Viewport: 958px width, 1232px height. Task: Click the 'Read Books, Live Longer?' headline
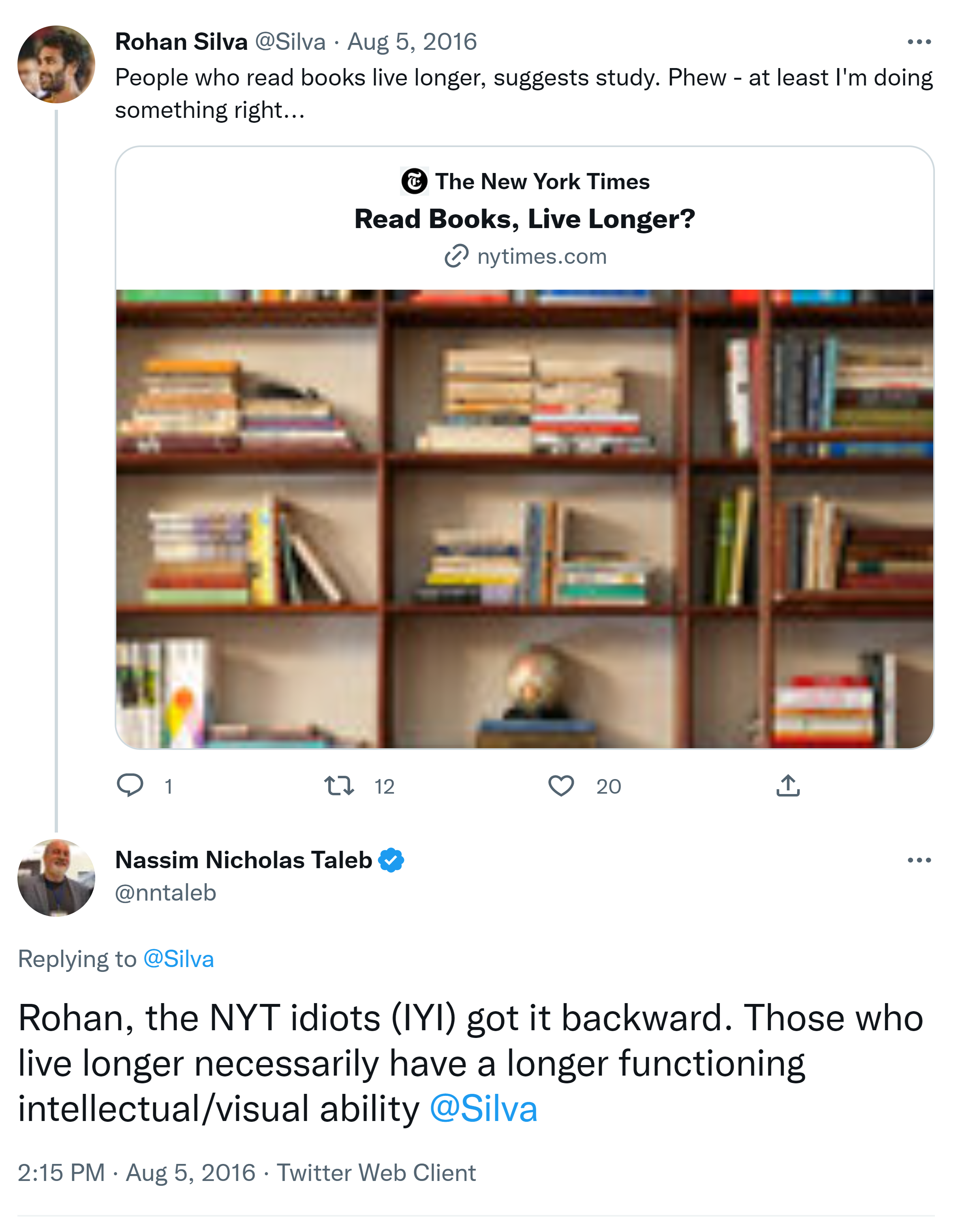(x=525, y=219)
